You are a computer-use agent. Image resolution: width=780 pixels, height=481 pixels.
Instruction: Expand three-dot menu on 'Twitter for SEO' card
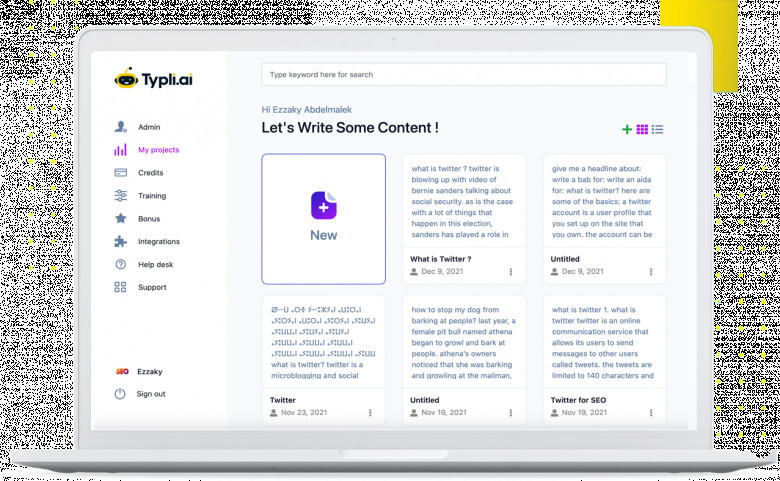(x=652, y=412)
